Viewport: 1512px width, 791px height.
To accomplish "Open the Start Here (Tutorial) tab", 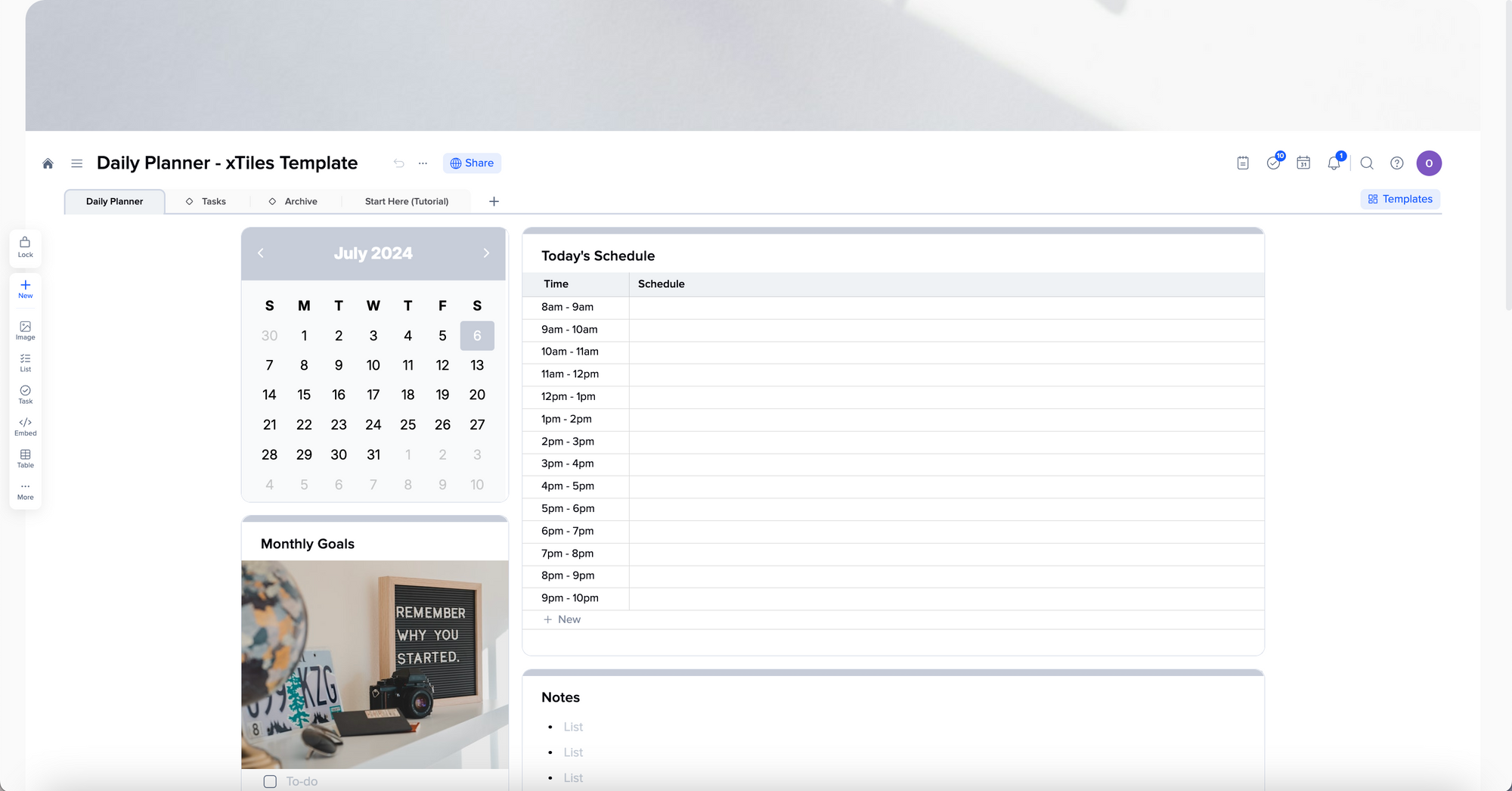I will [x=407, y=201].
